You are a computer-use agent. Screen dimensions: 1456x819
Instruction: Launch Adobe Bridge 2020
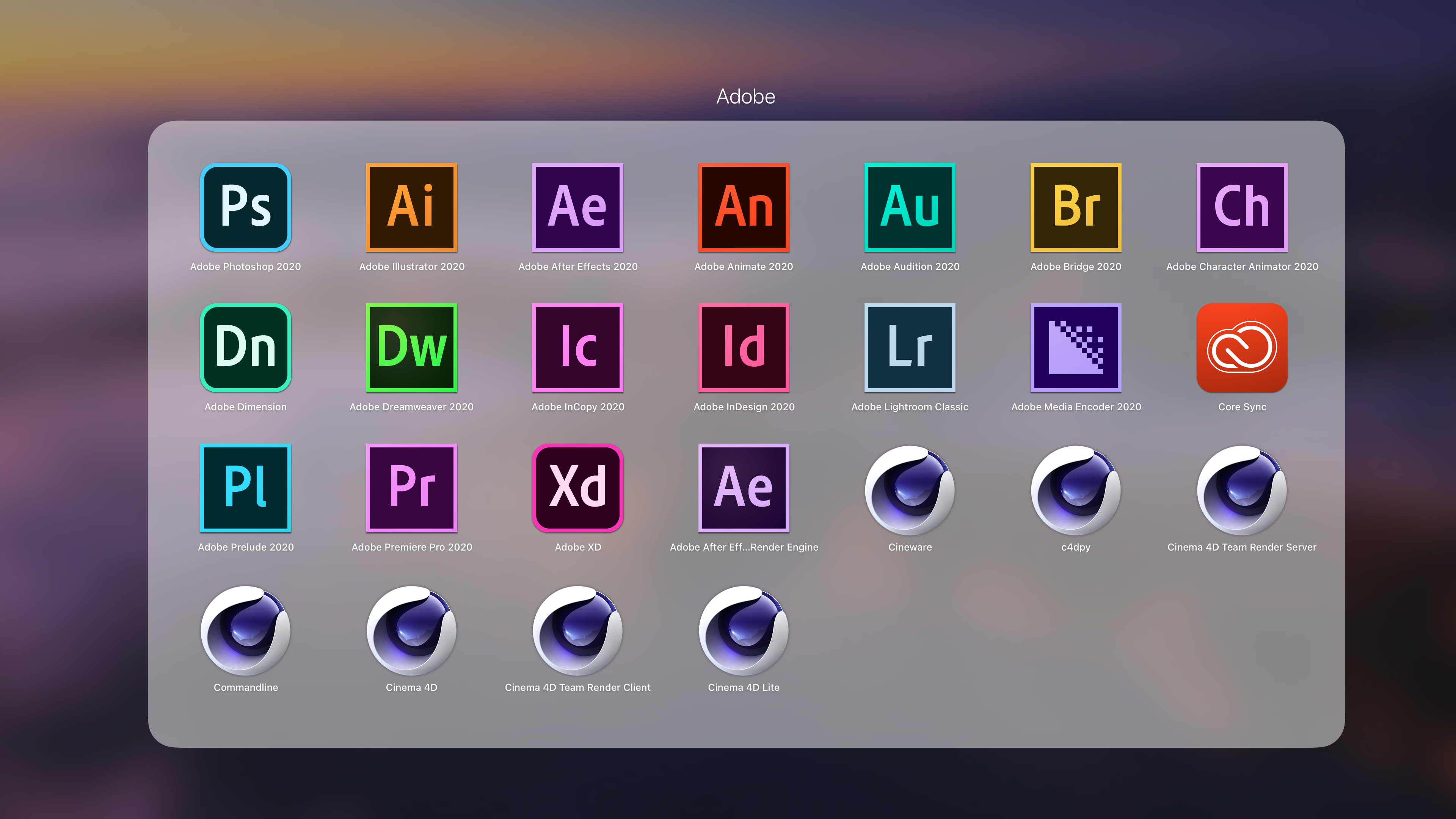1076,206
